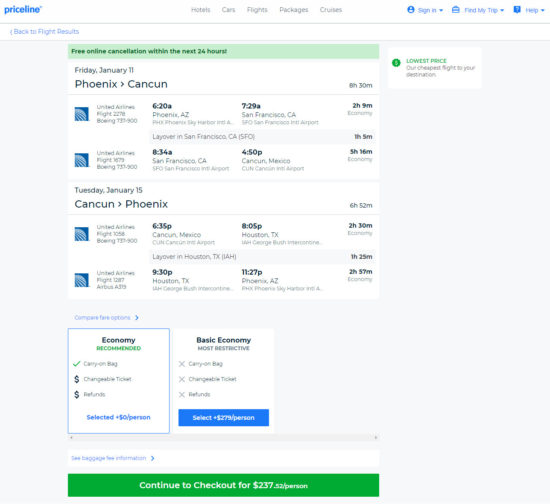Screen dimensions: 550x504
Task: Click United logo for Flight 1058
Action: (81, 234)
